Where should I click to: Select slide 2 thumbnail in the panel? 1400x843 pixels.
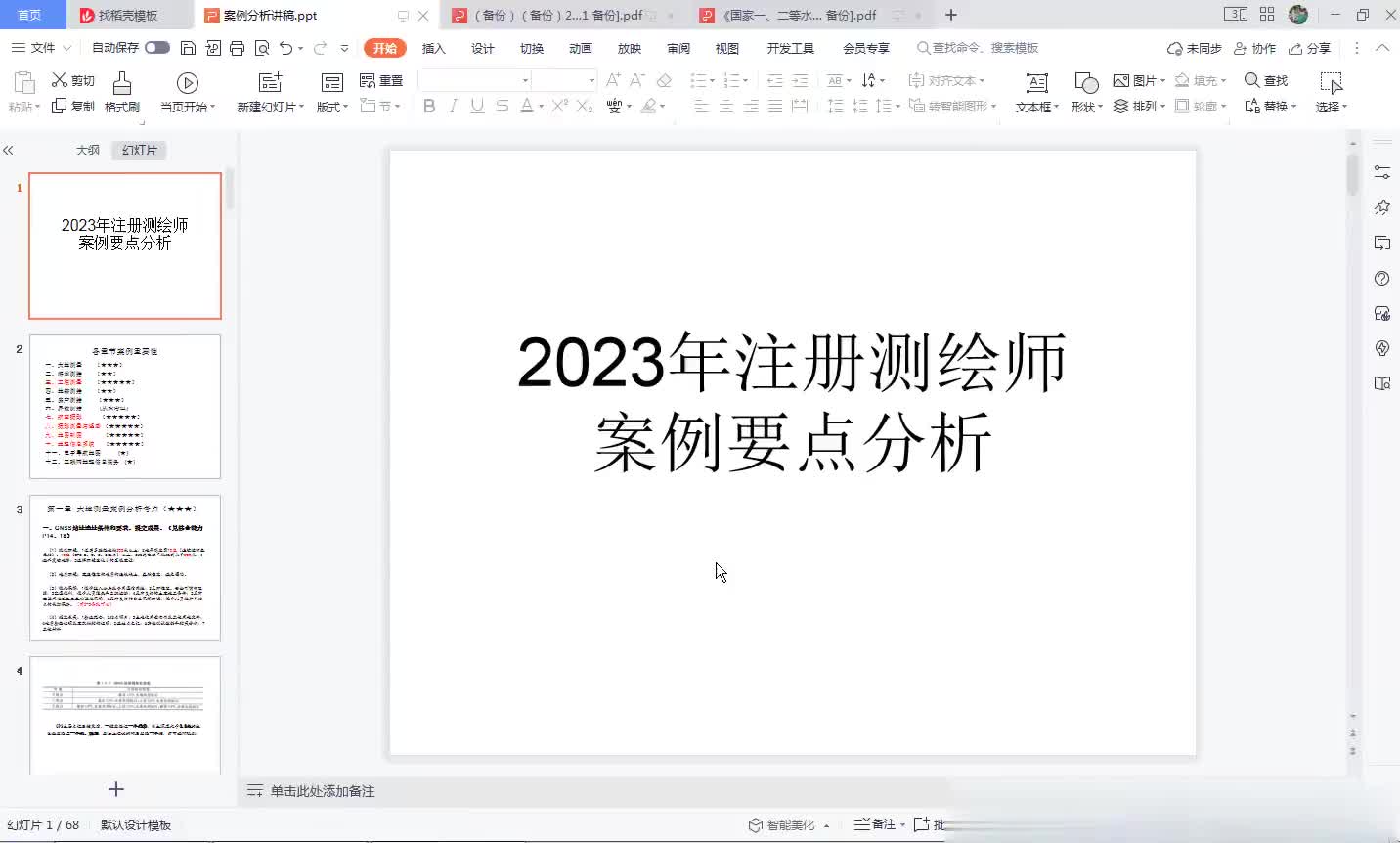coord(125,407)
